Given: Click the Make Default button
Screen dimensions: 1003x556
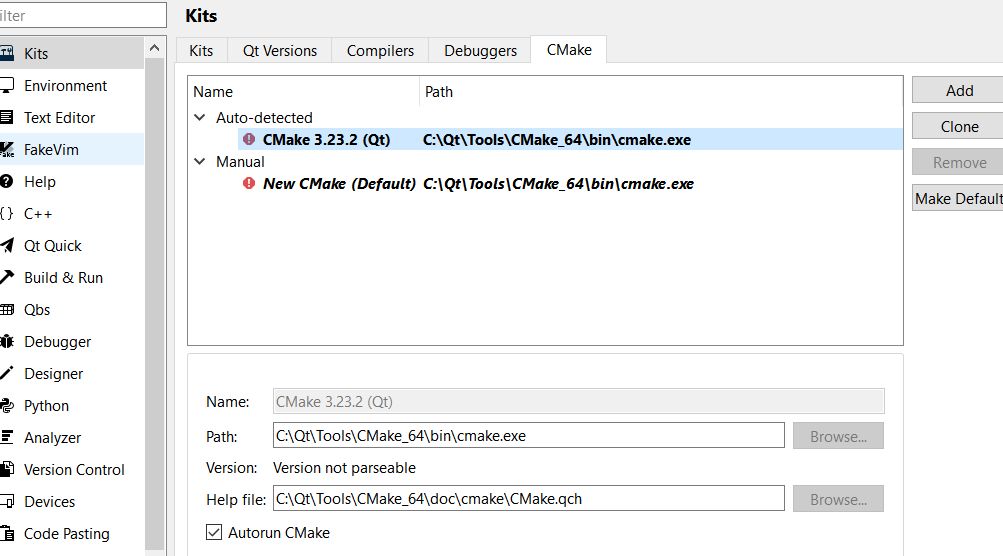Looking at the screenshot, I should [x=958, y=198].
